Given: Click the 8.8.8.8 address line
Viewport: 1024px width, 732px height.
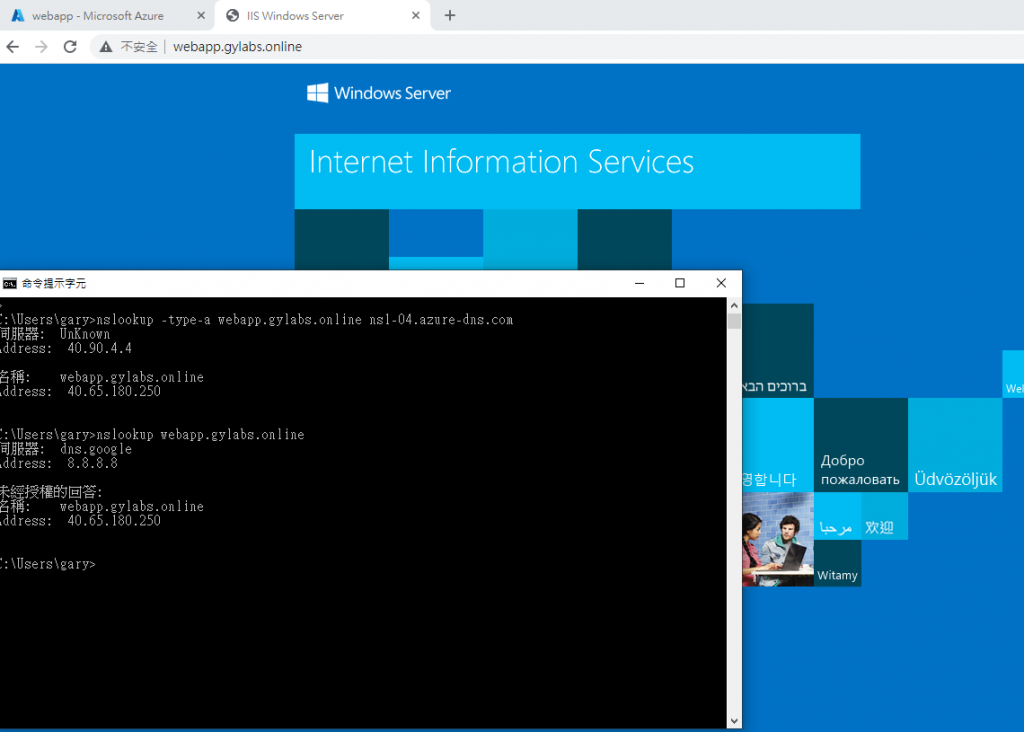Looking at the screenshot, I should tap(59, 464).
